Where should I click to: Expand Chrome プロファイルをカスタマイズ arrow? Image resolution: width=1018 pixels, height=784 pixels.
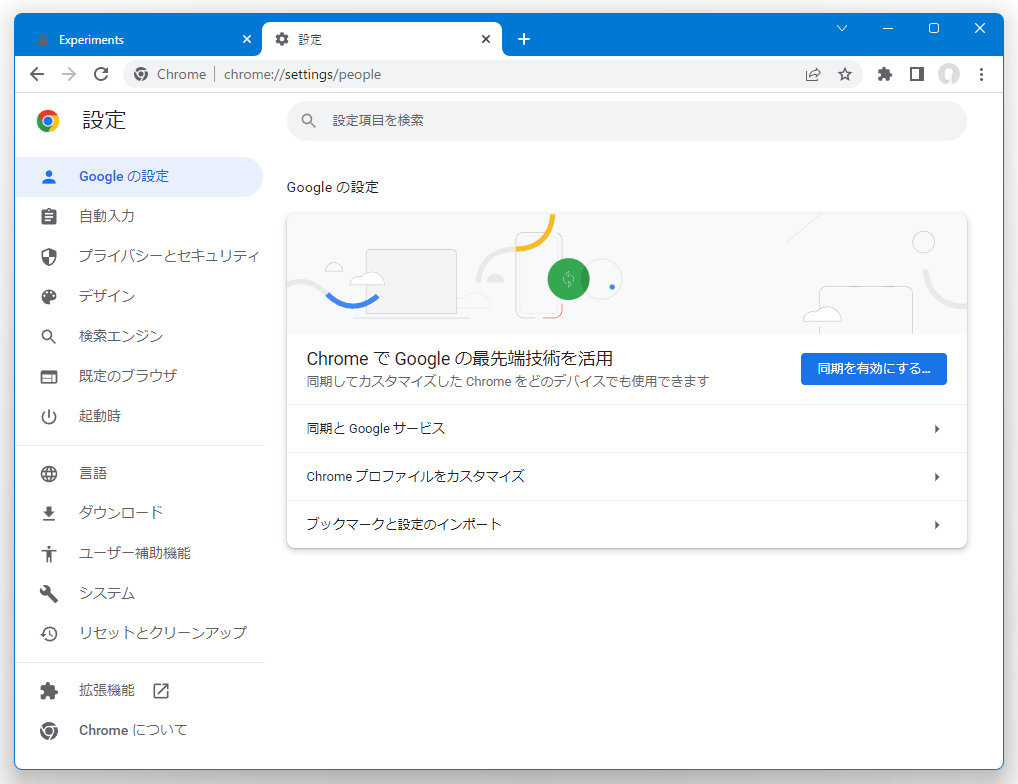pos(937,477)
